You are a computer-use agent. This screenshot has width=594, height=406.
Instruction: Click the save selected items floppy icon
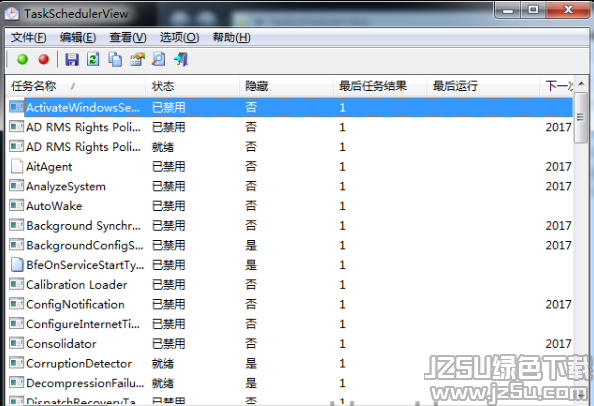coord(72,59)
